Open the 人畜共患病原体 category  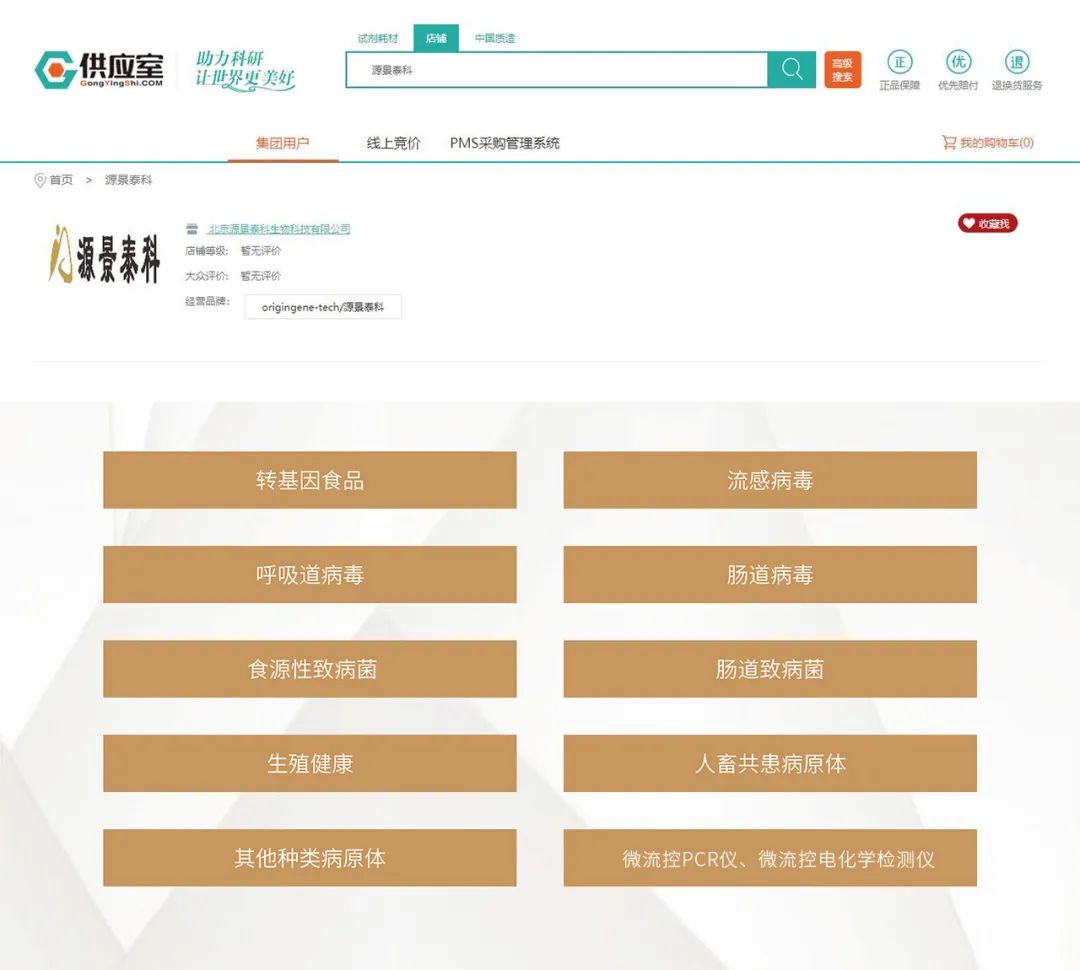point(770,763)
